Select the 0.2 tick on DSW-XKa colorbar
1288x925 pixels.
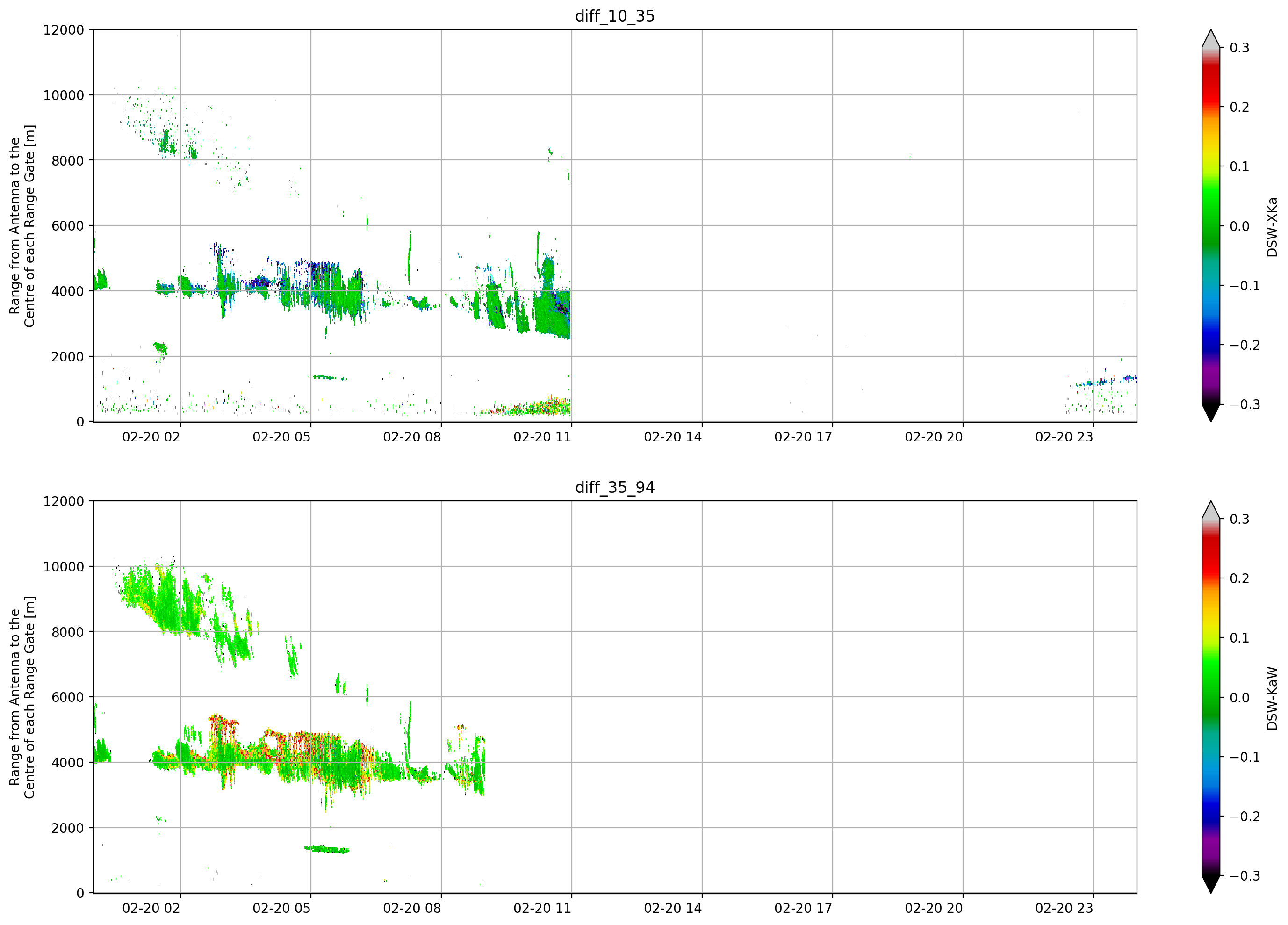1239,107
